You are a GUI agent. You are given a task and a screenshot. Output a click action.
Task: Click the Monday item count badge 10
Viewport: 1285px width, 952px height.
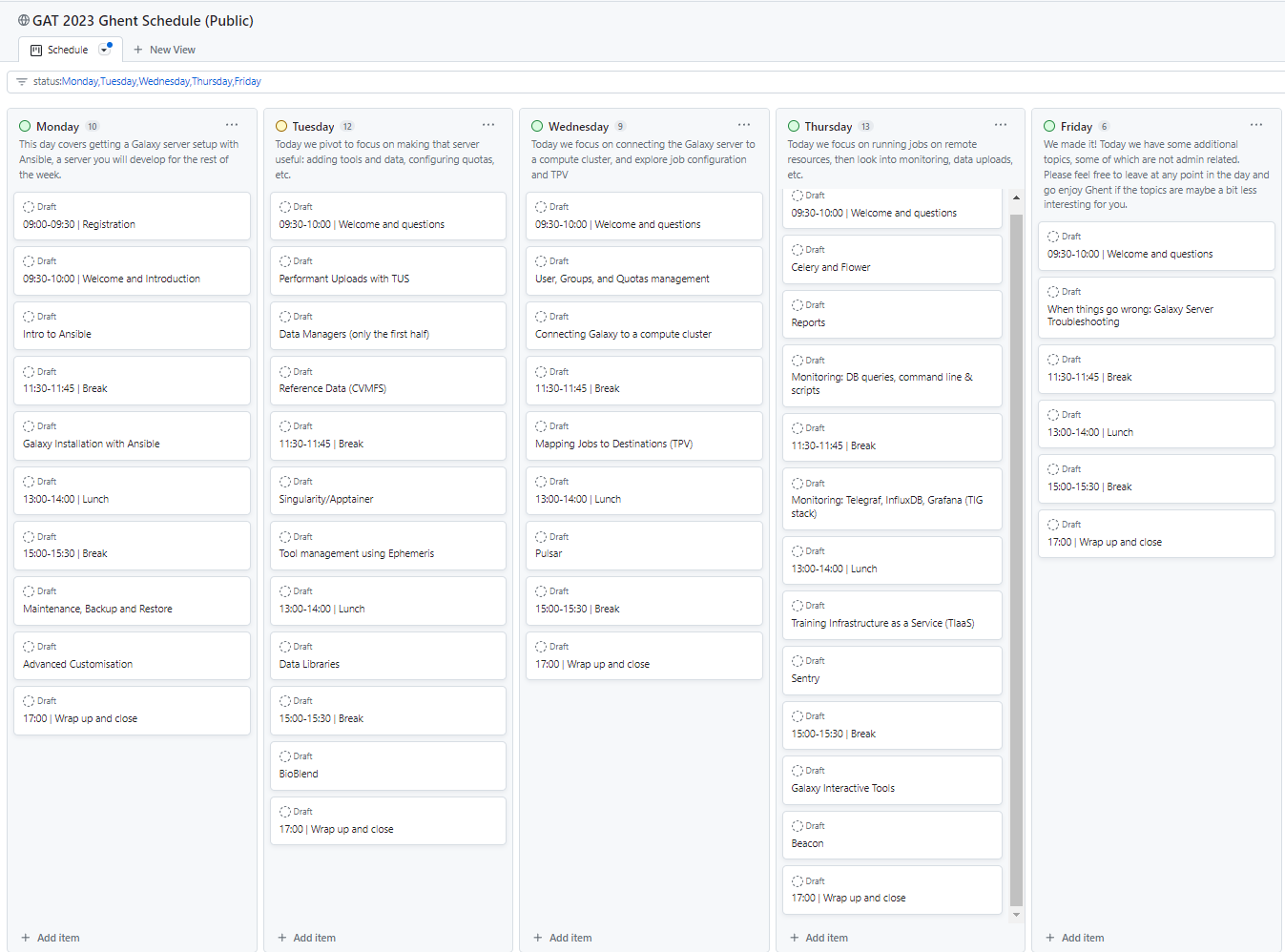[93, 127]
